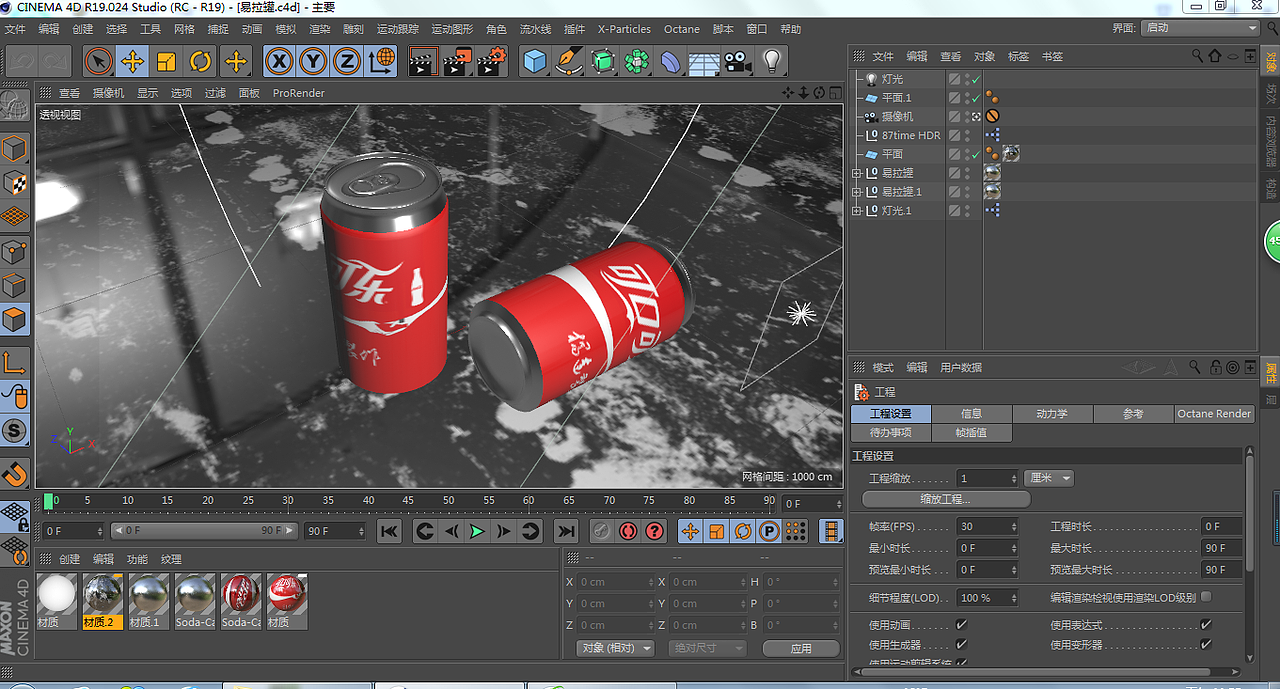The image size is (1280, 689).
Task: Click the undo arrow in the toolbar
Action: point(21,62)
